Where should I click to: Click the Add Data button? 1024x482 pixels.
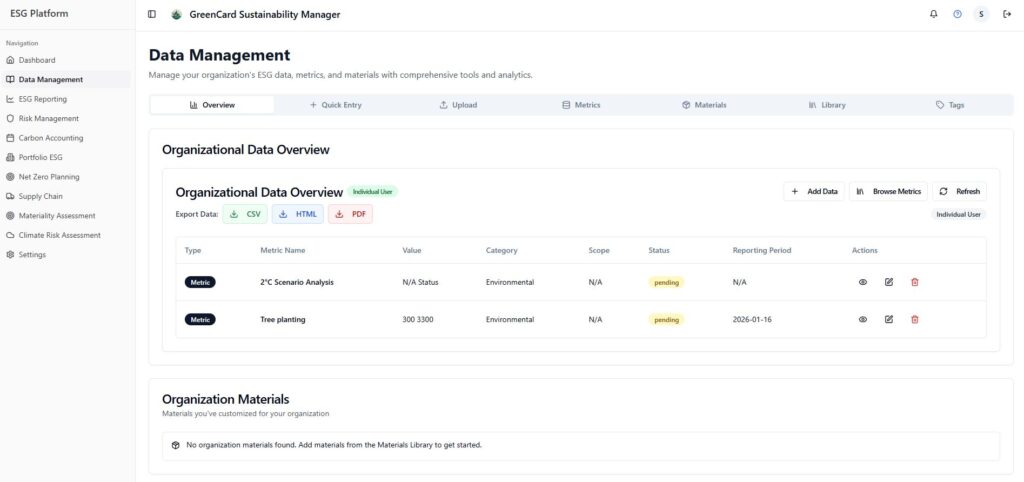click(x=814, y=191)
